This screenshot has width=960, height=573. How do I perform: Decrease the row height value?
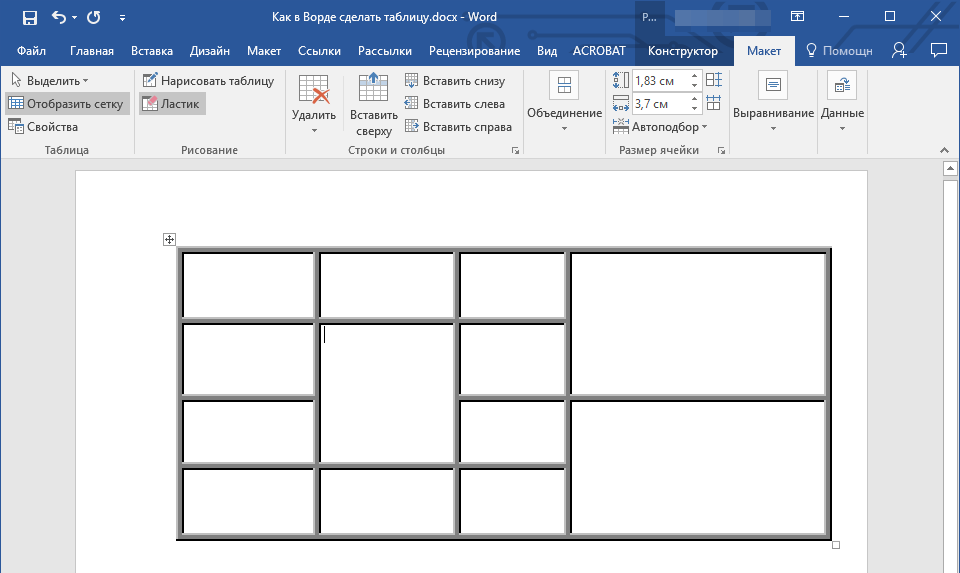(x=694, y=84)
